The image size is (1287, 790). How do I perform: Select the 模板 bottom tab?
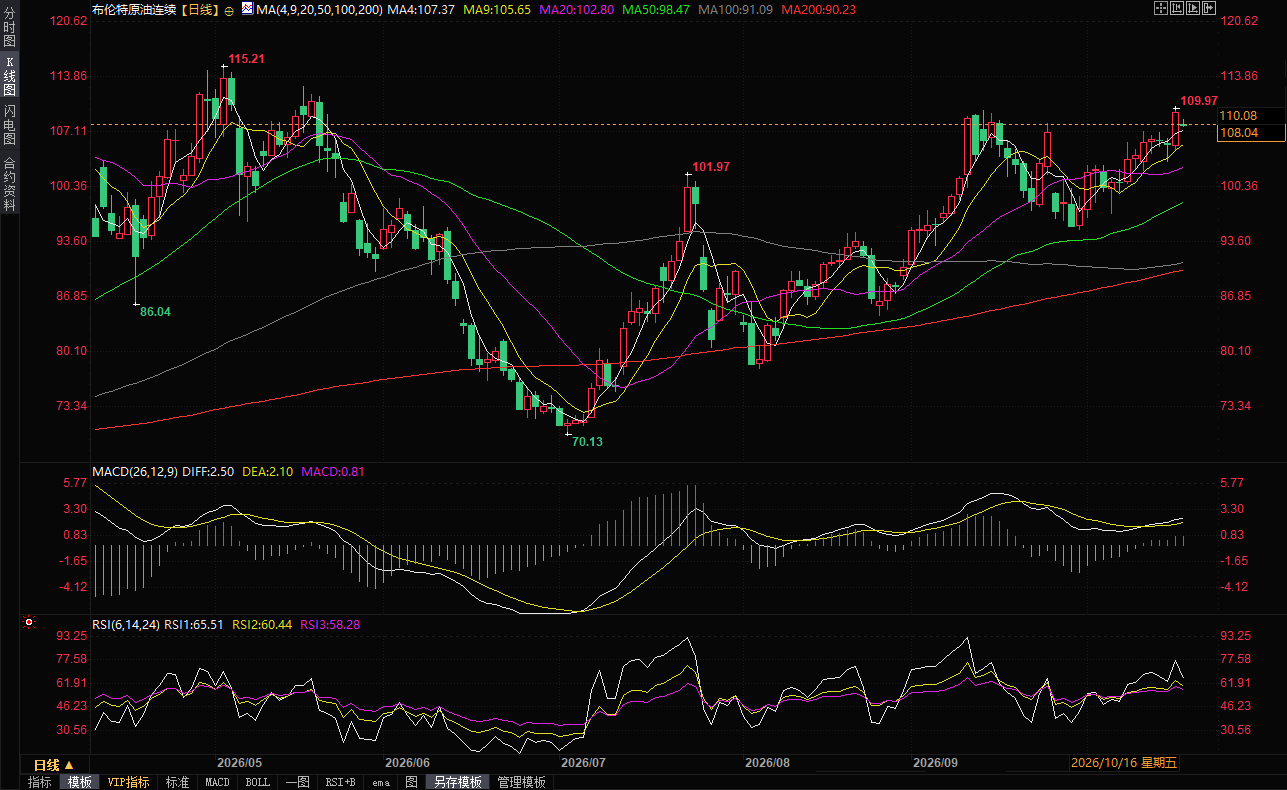(79, 782)
